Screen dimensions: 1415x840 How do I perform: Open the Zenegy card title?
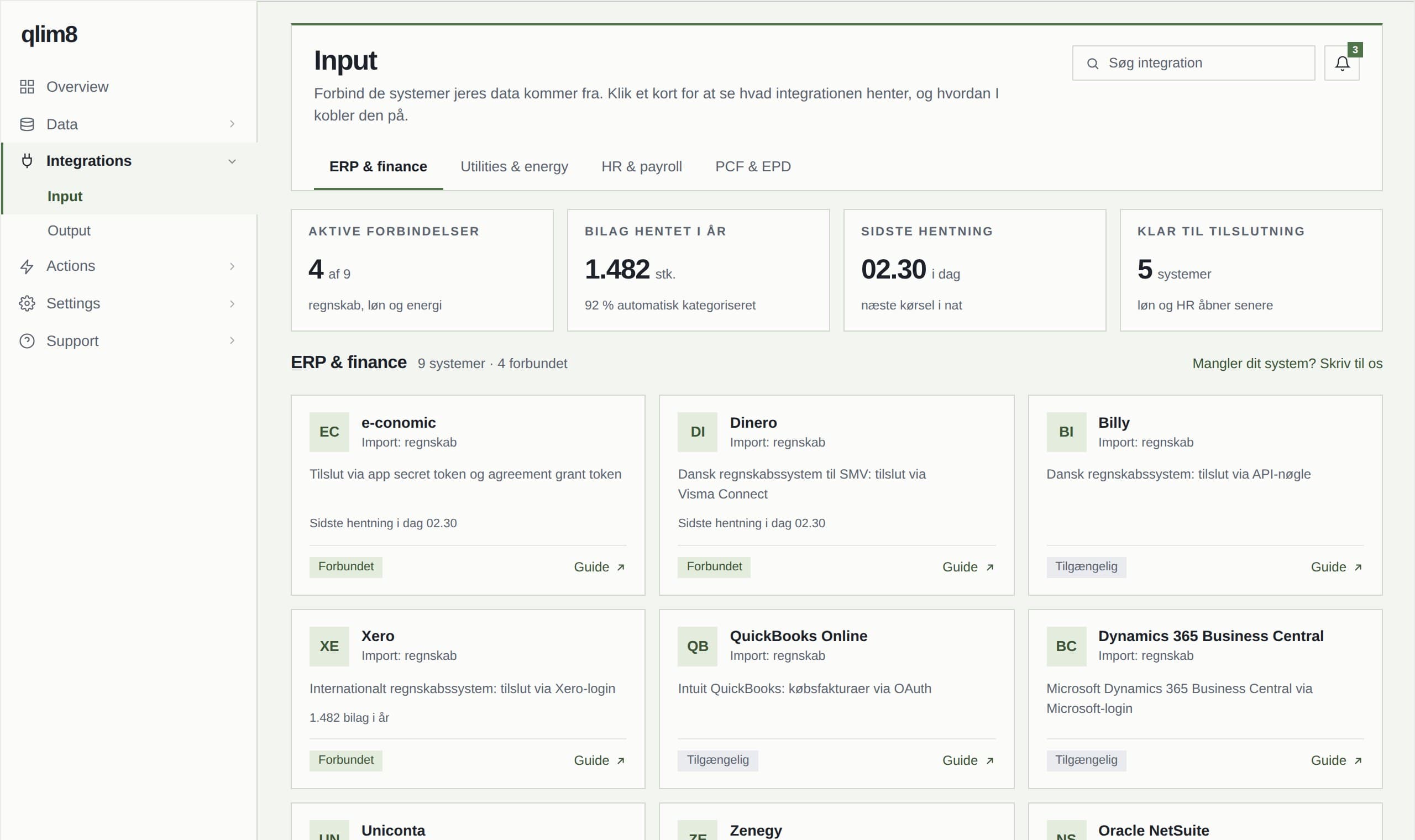(x=756, y=831)
